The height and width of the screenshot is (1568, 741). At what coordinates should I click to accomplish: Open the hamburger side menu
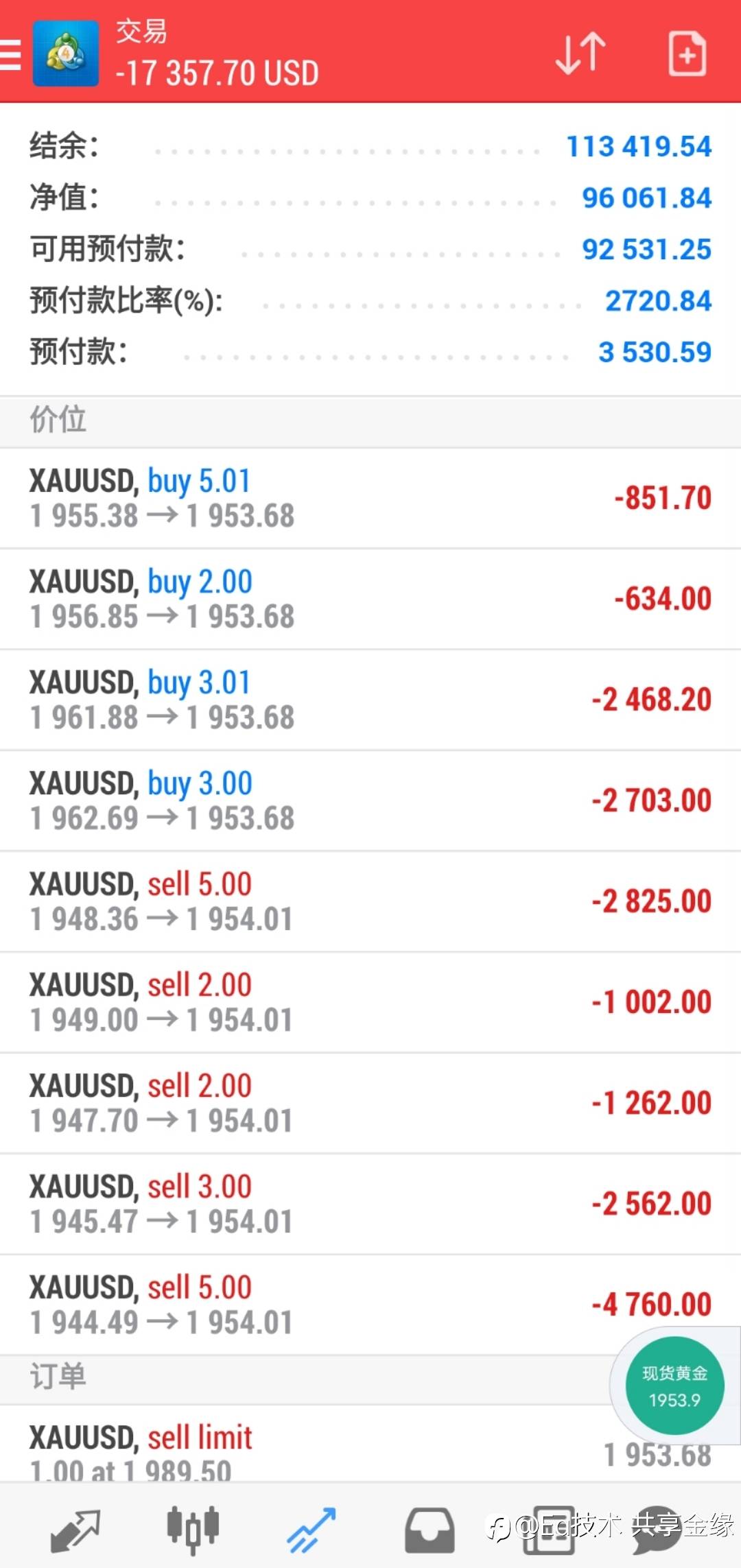click(x=11, y=55)
